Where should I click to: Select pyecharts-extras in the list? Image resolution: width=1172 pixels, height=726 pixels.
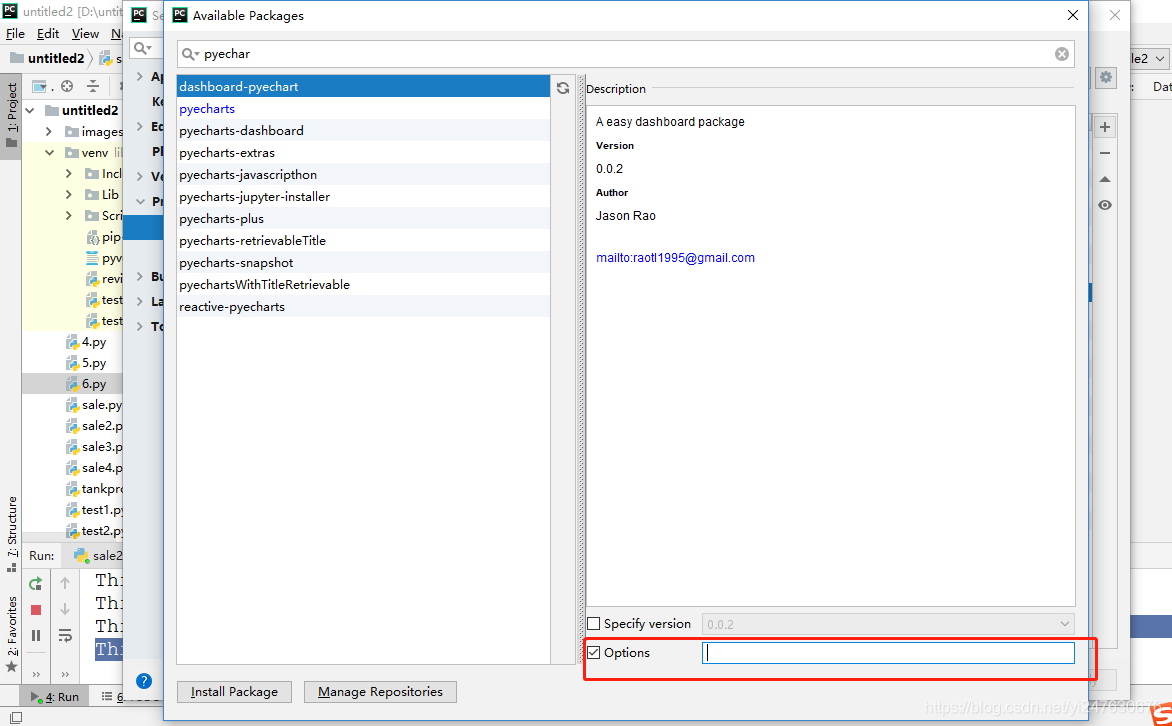363,153
